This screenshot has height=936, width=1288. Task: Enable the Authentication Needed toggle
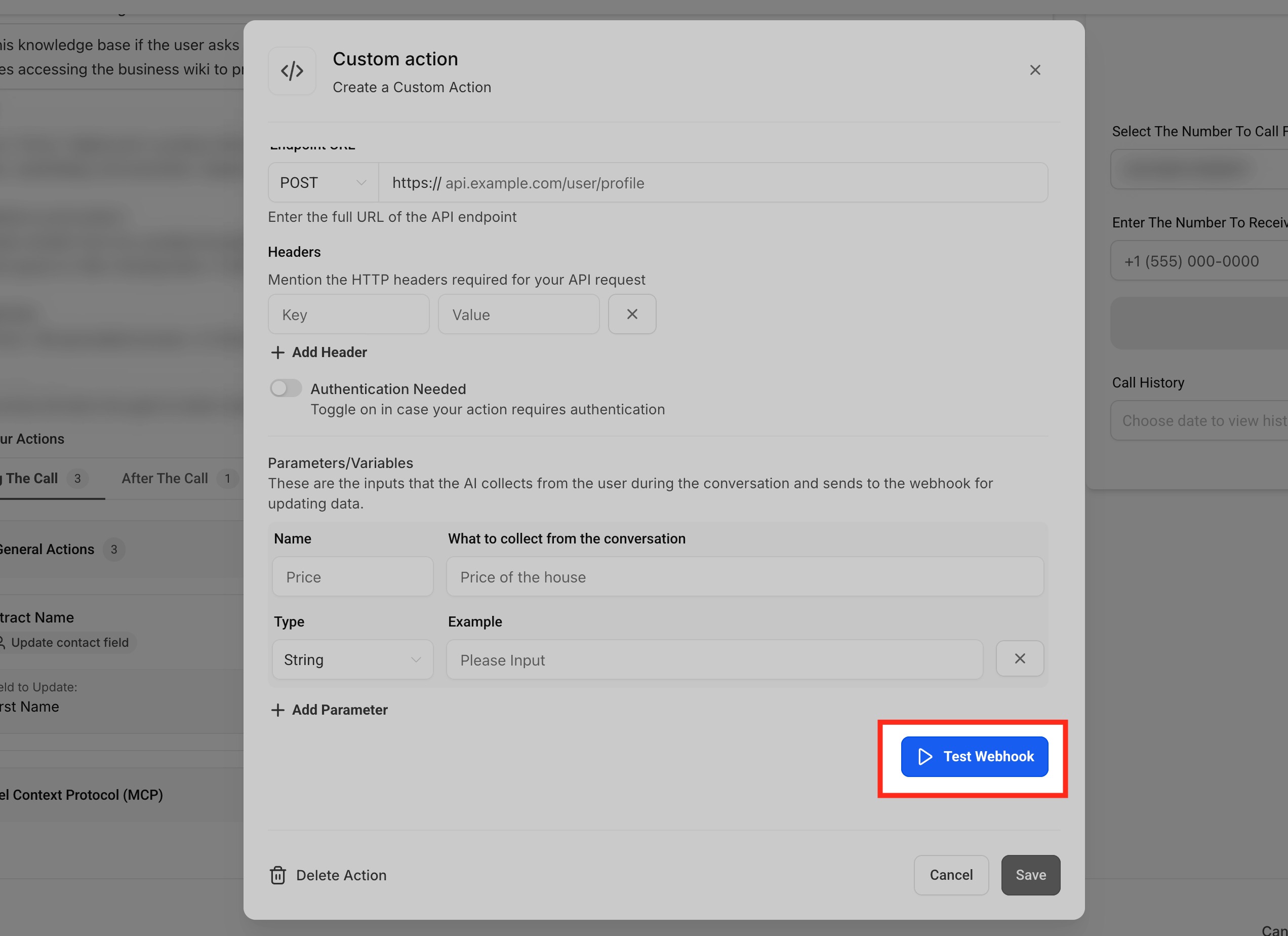pyautogui.click(x=286, y=388)
